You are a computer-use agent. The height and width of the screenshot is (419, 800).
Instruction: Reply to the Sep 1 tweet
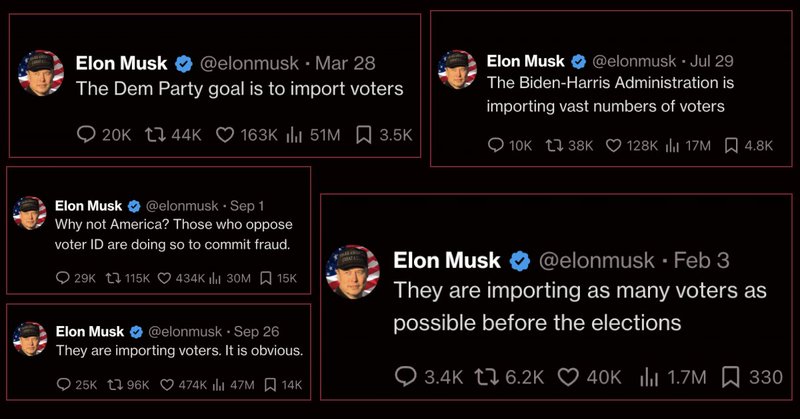coord(63,279)
